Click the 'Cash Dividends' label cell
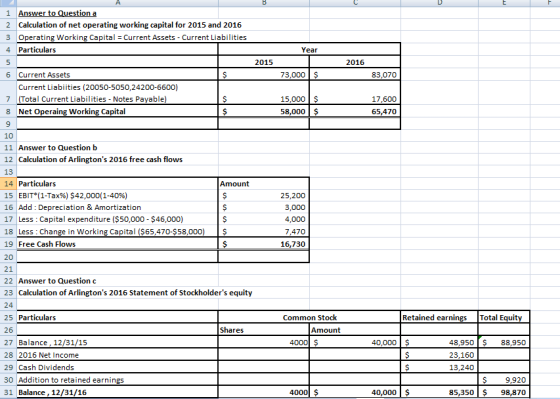The image size is (560, 399). [117, 367]
